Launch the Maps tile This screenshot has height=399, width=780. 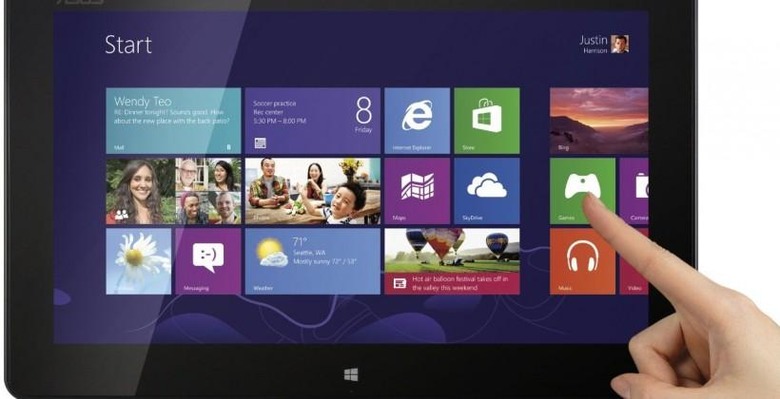click(x=417, y=191)
